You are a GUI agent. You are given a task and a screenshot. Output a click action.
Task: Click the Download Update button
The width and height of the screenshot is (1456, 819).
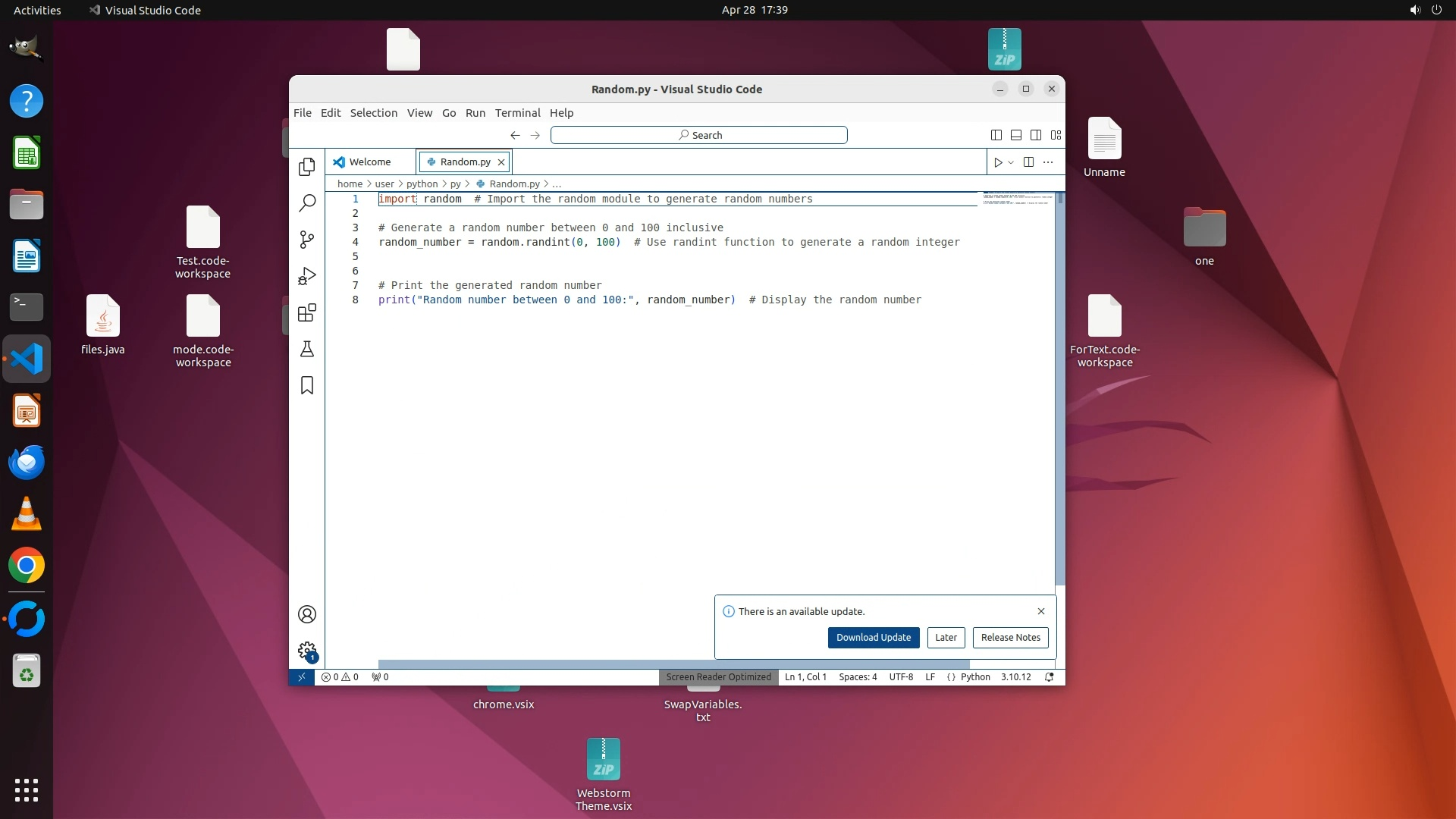pyautogui.click(x=874, y=638)
